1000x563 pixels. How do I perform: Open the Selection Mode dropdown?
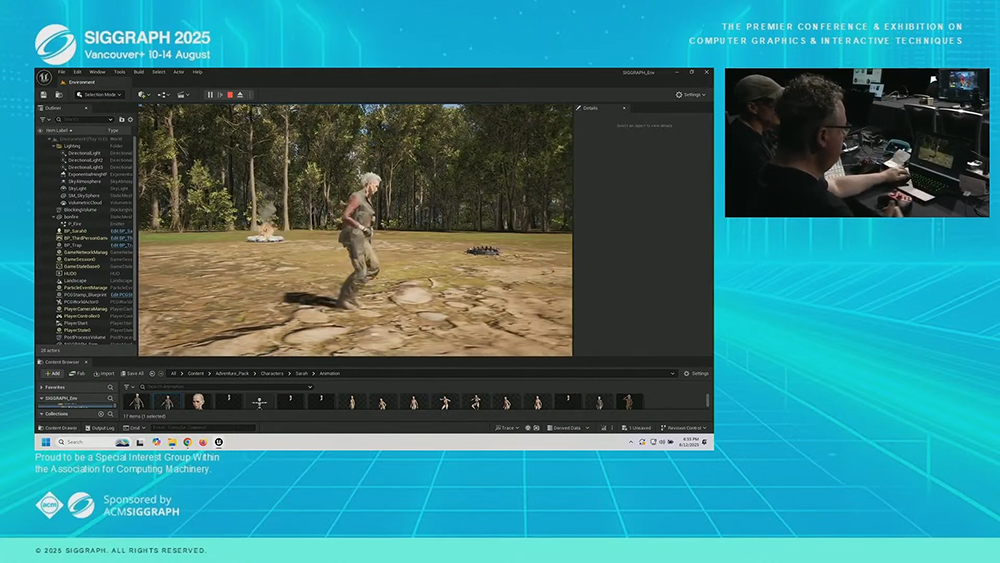click(98, 94)
